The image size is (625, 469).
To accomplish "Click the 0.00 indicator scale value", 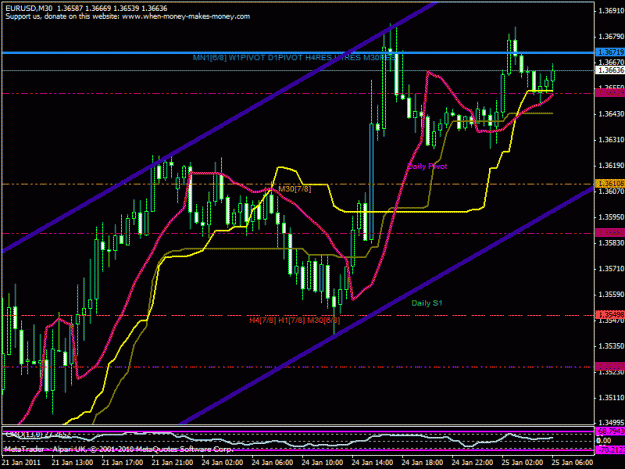I will (x=603, y=440).
